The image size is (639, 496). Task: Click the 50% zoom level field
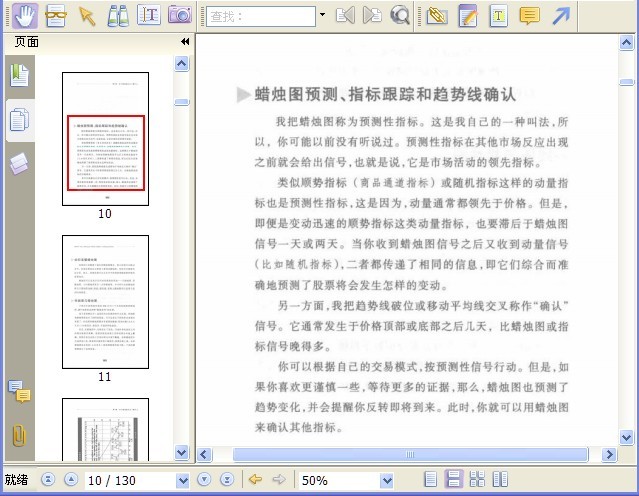click(339, 481)
